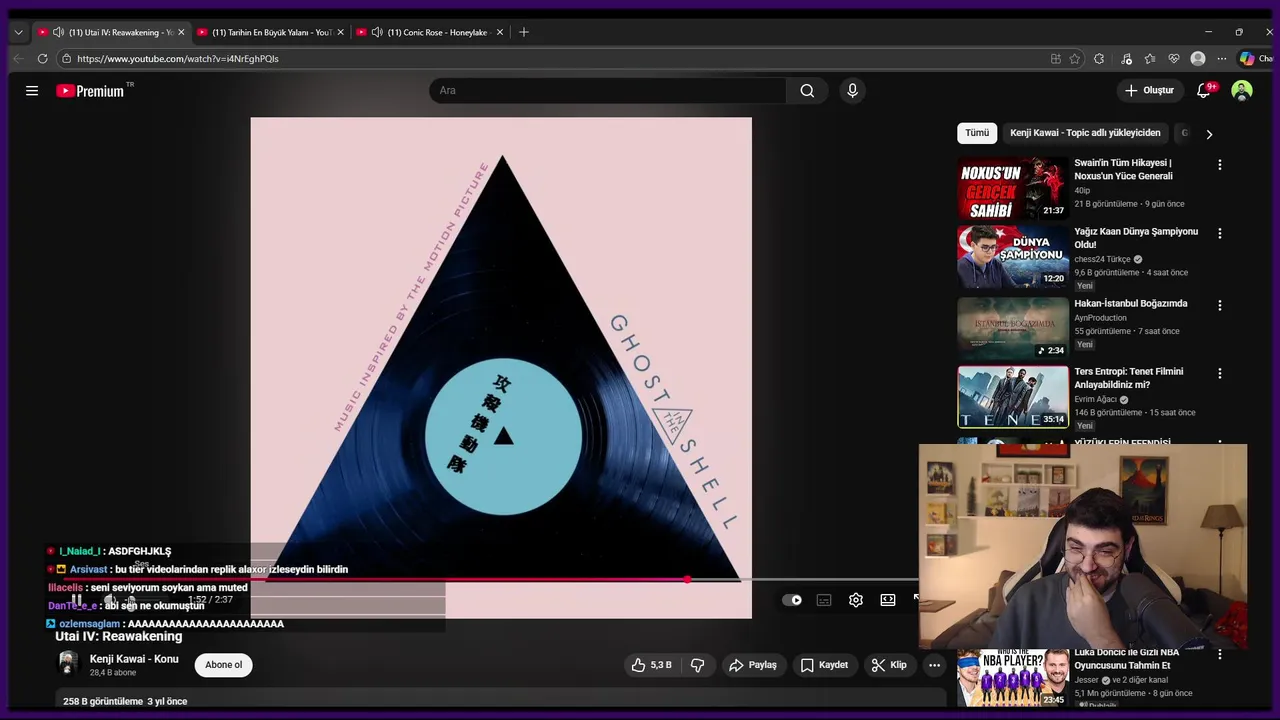1280x720 pixels.
Task: Toggle the autoplay switch in player
Action: pos(792,600)
